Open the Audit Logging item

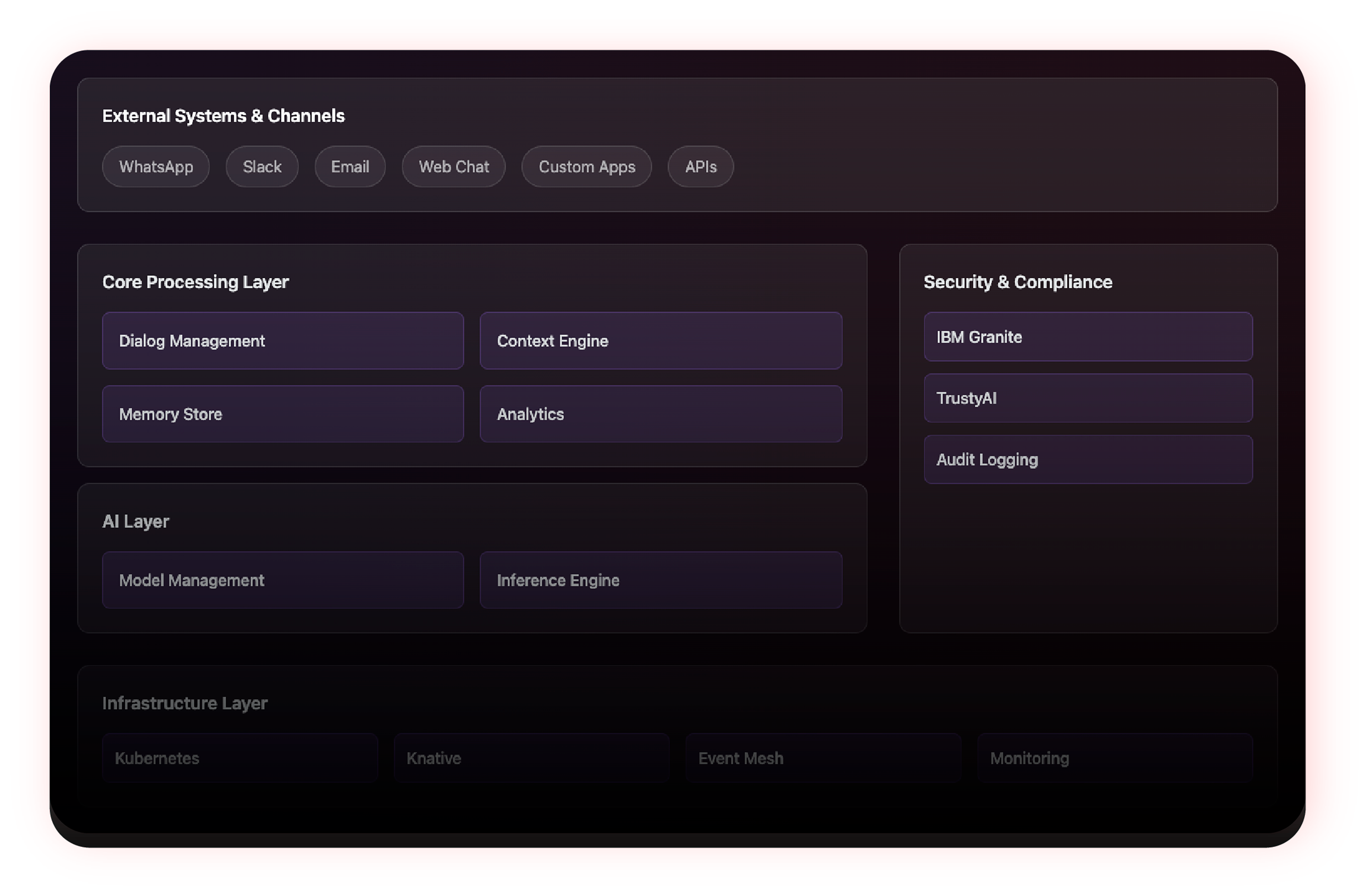tap(1087, 460)
